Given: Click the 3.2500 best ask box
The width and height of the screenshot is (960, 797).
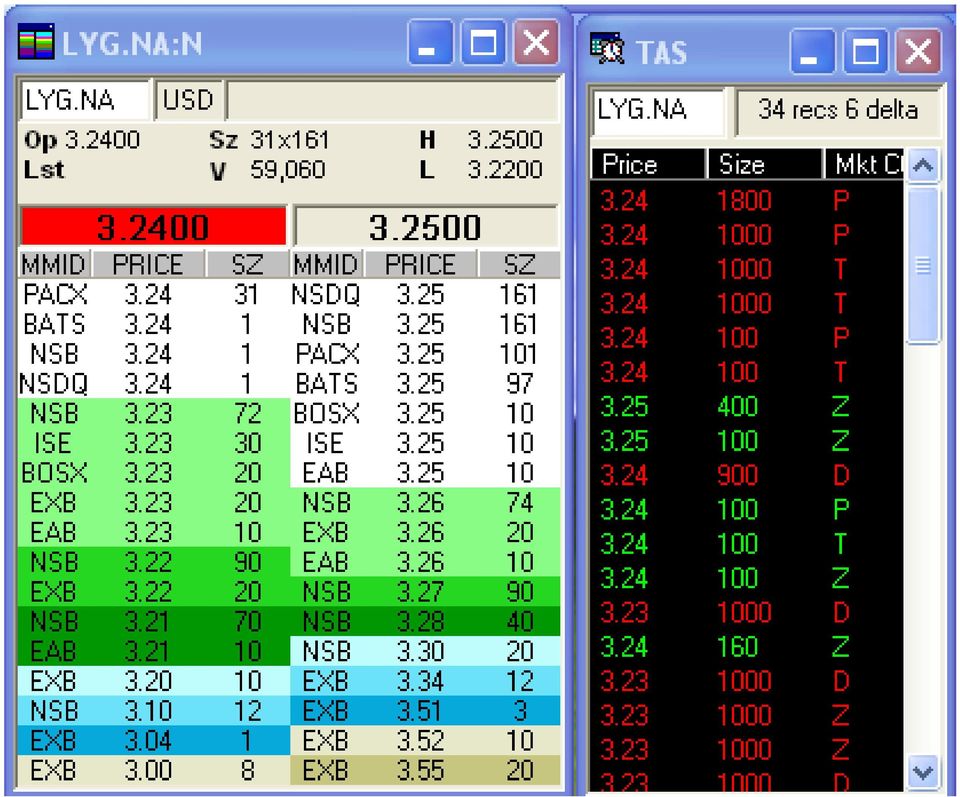Looking at the screenshot, I should (426, 227).
